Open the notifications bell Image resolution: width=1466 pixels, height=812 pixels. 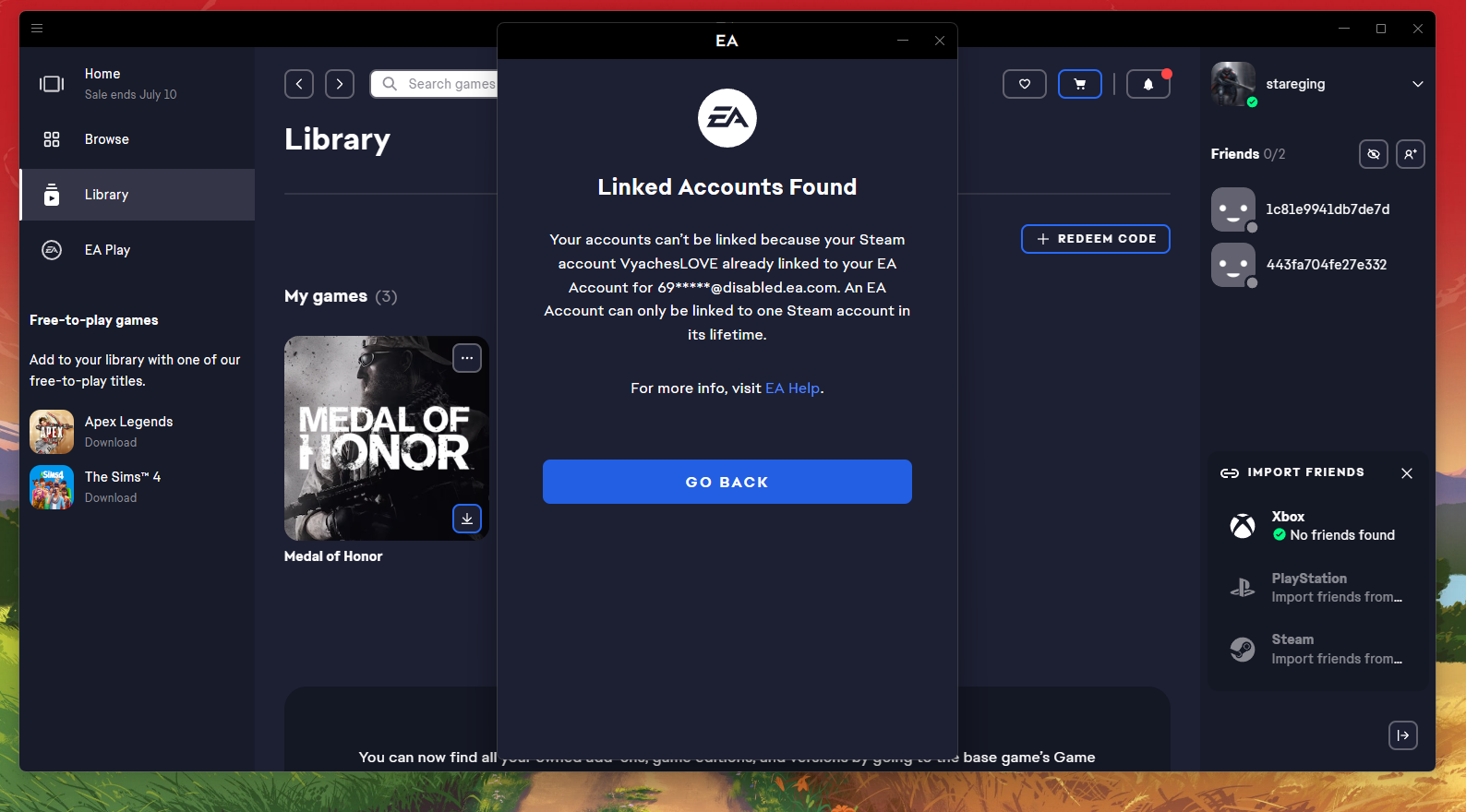1148,84
